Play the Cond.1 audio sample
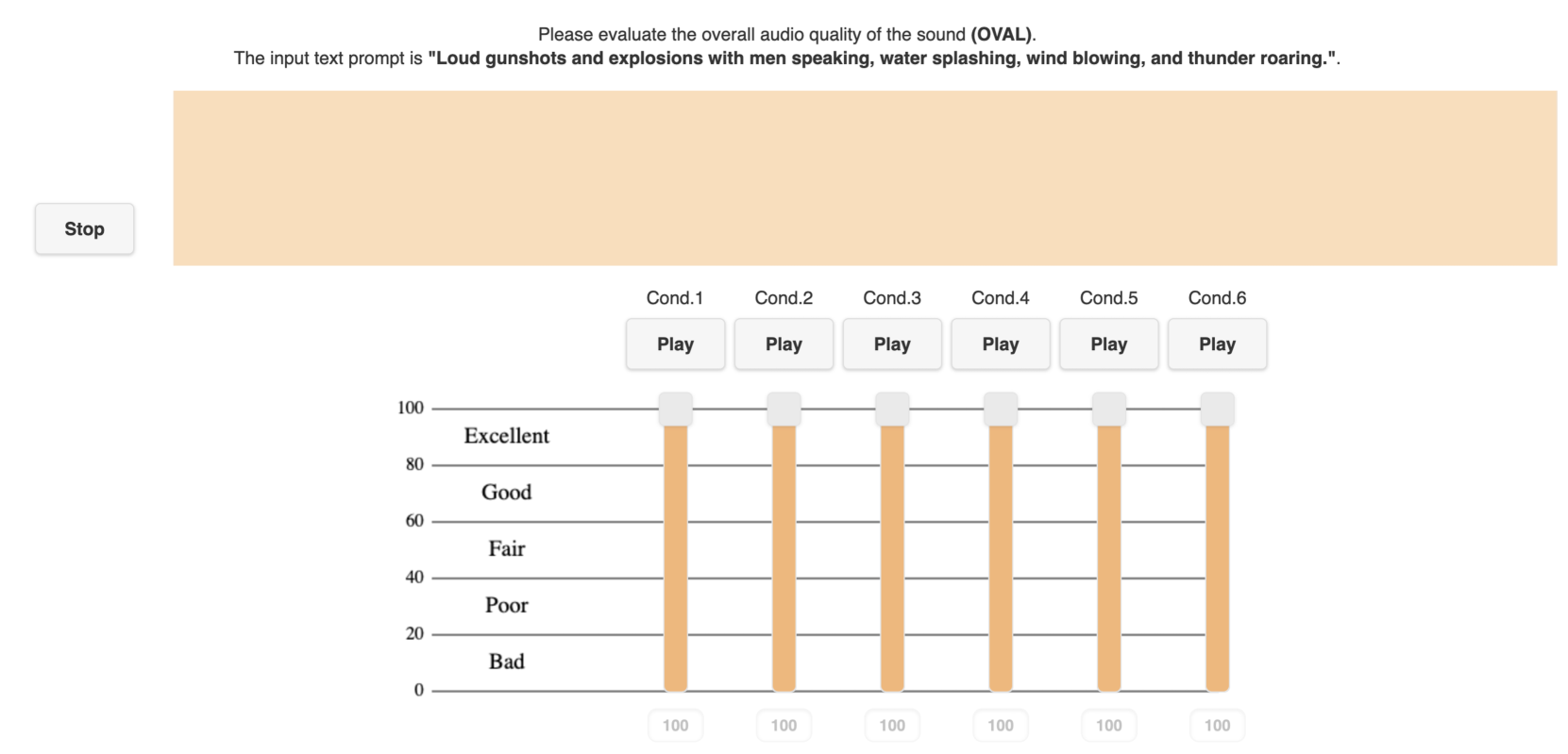 [x=675, y=344]
